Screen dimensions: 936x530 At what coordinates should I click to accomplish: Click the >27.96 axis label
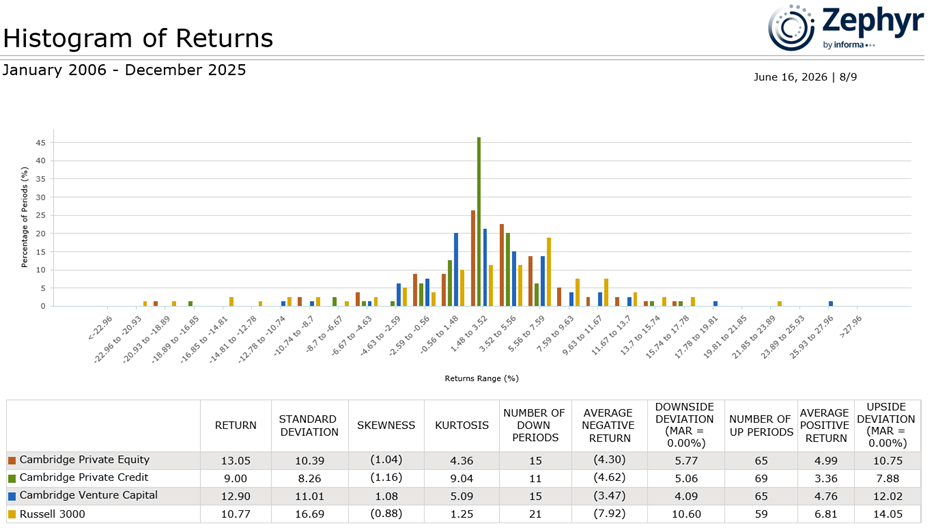pyautogui.click(x=851, y=327)
